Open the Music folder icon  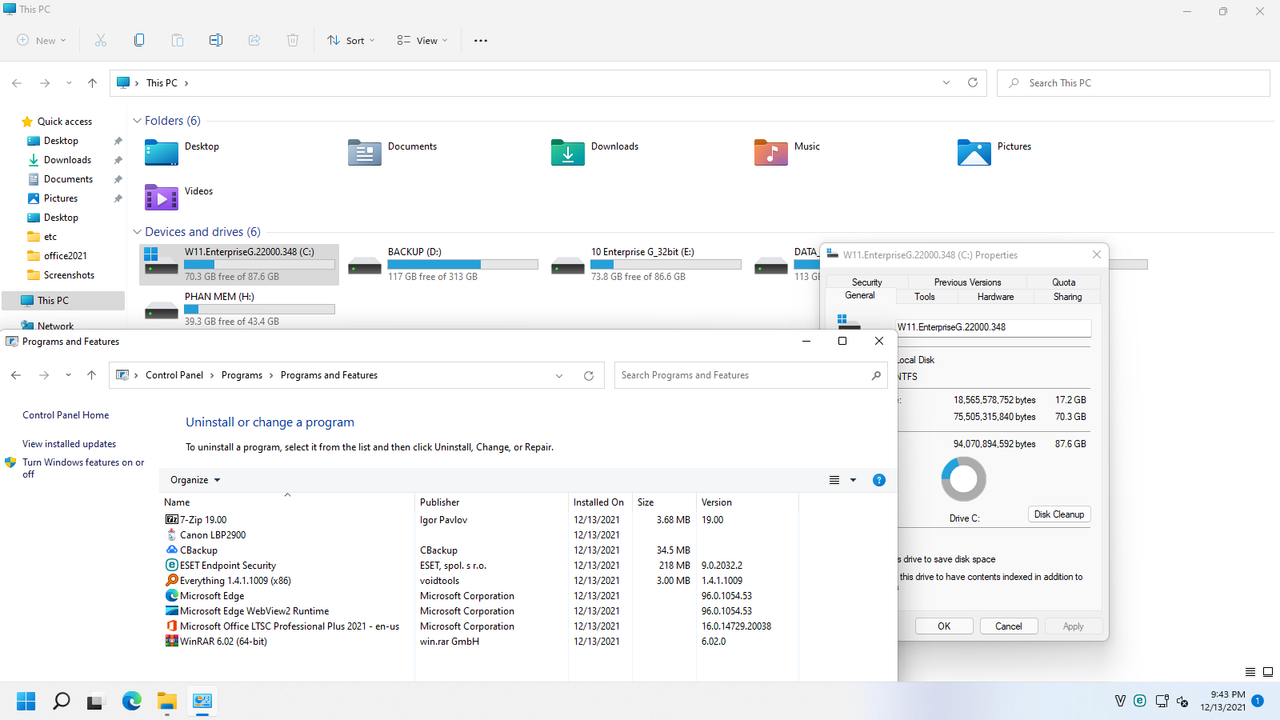770,152
